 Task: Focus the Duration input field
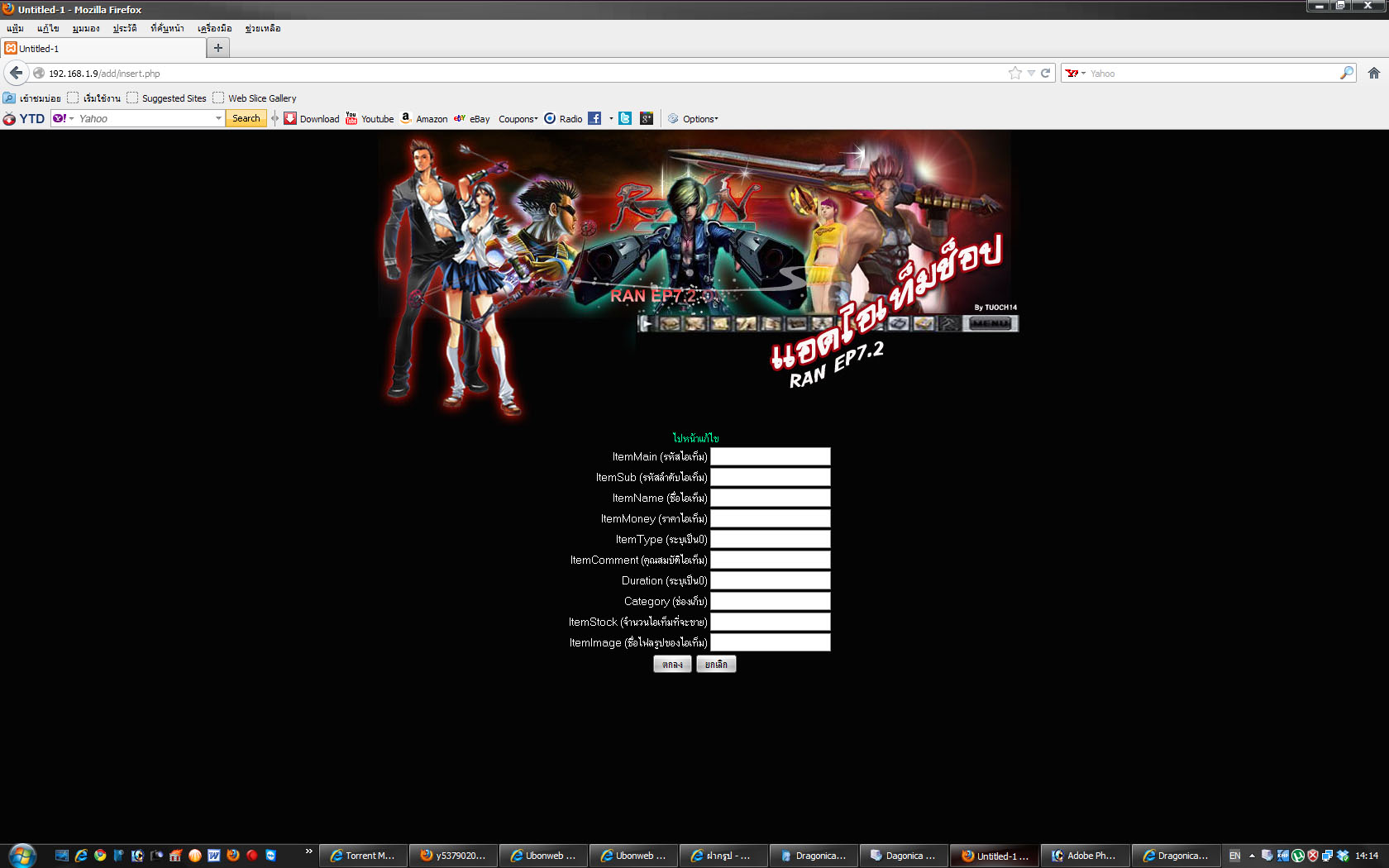(x=771, y=580)
